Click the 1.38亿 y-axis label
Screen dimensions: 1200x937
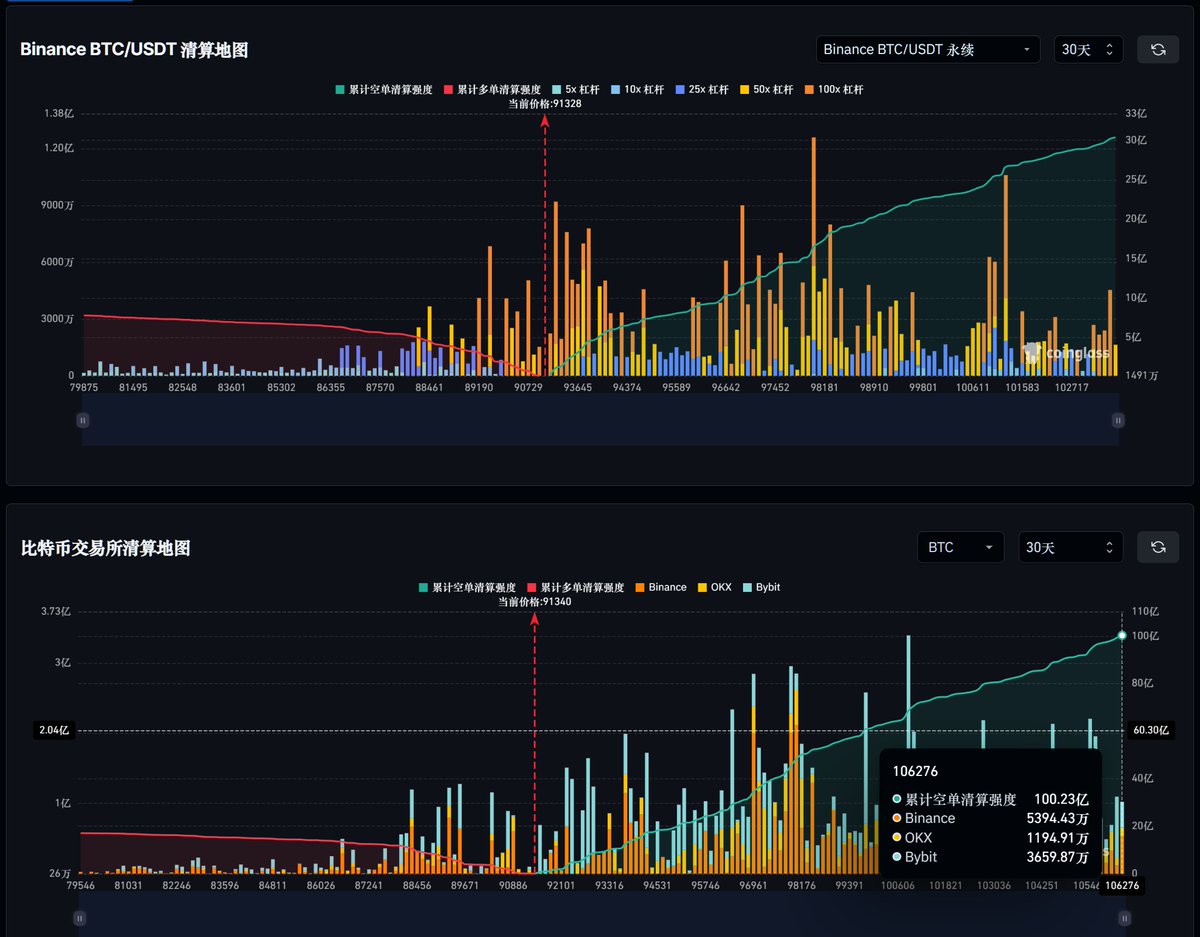60,114
